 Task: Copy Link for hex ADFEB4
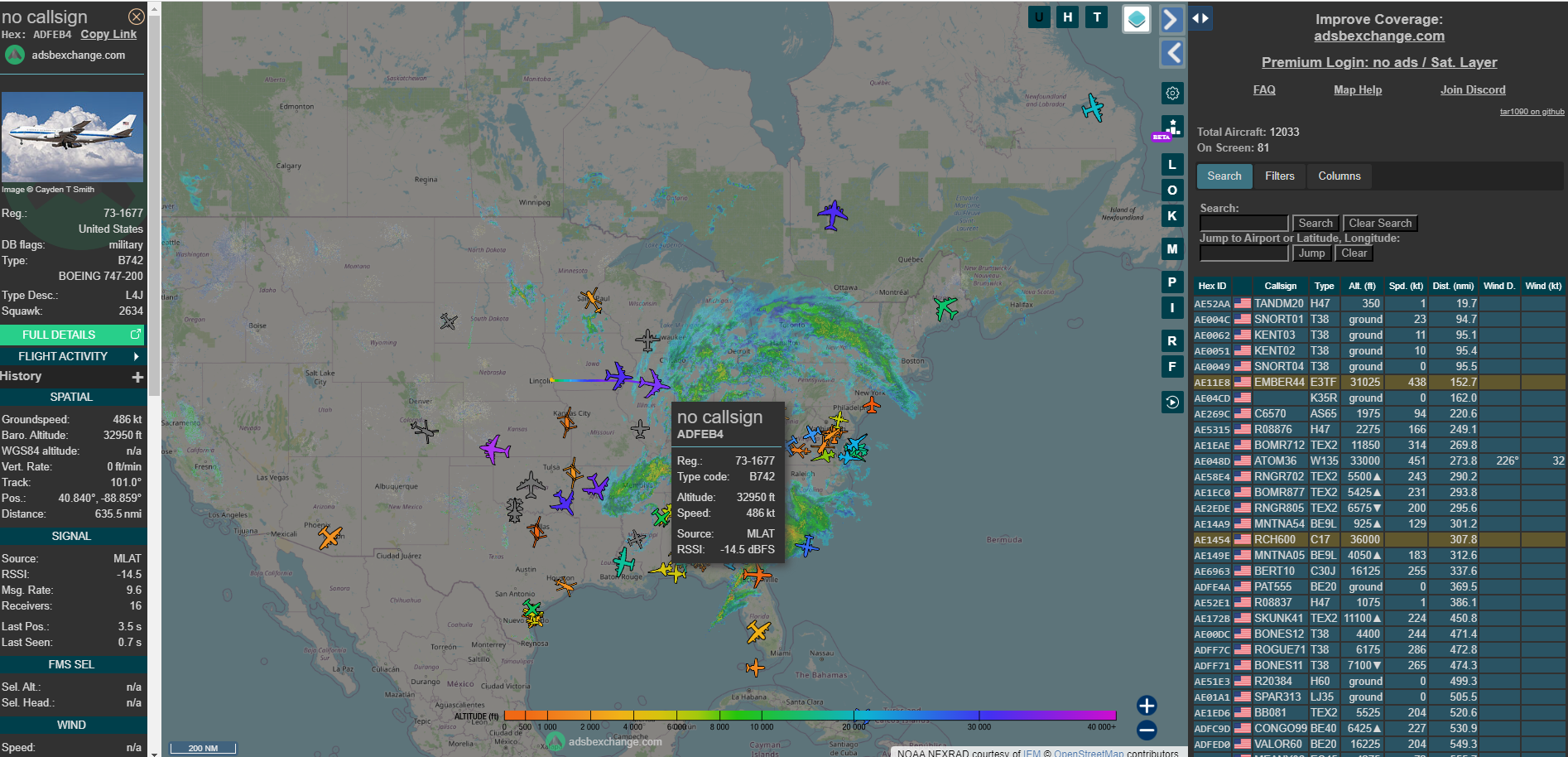[x=108, y=34]
